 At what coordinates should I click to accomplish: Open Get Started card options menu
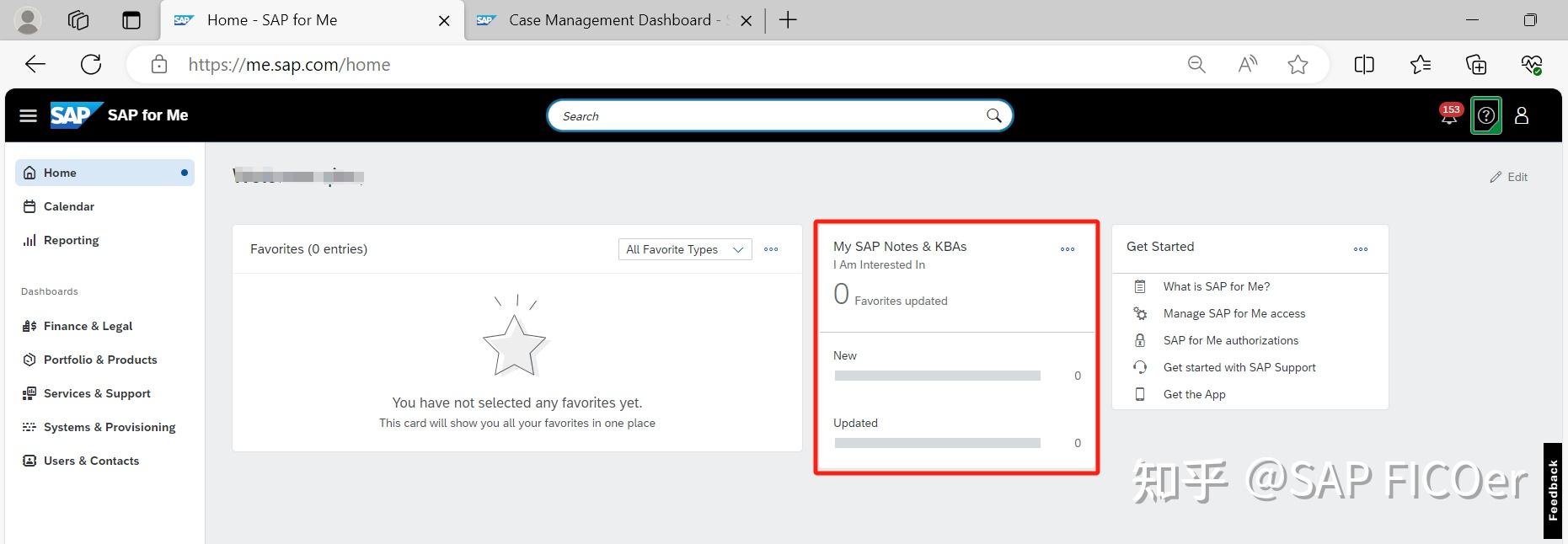pos(1361,249)
